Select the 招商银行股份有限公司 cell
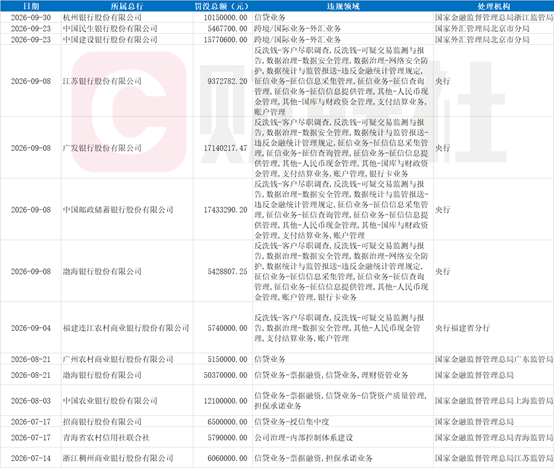This screenshot has height=468, width=554. pyautogui.click(x=127, y=421)
